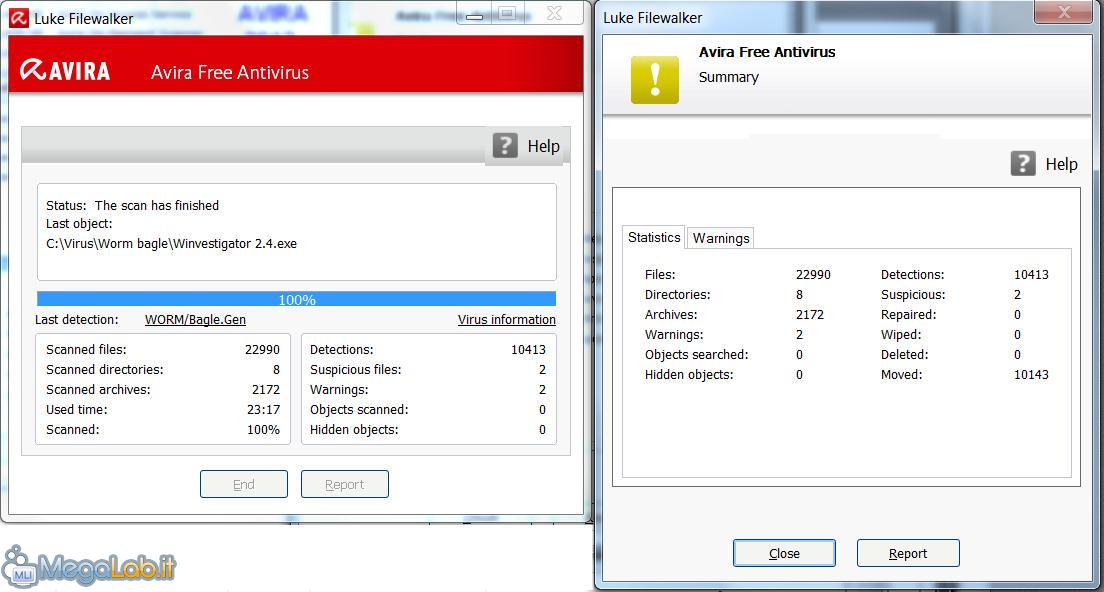Click the Report button in scan window
Screen dimensions: 1104x592
[345, 484]
